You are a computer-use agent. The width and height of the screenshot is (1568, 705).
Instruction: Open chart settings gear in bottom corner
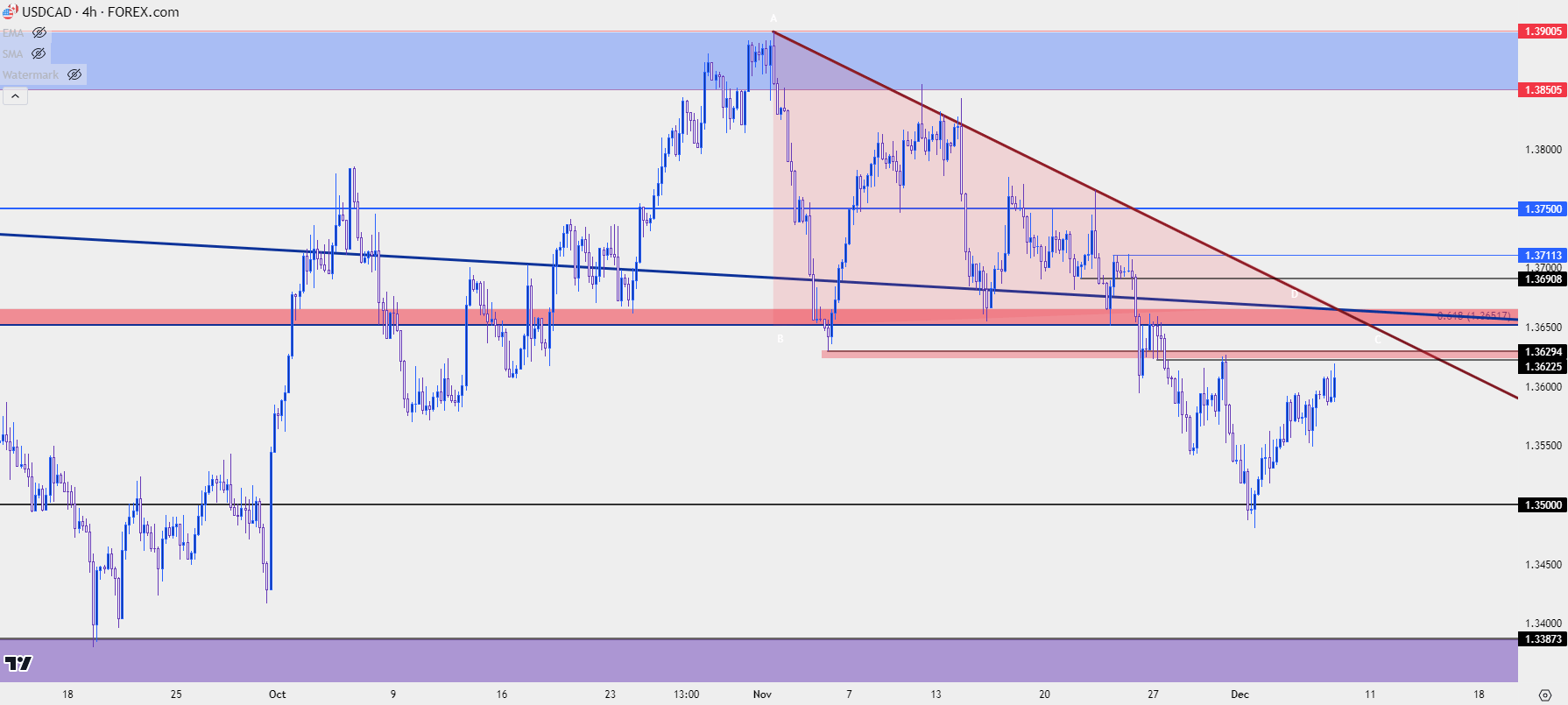point(1544,694)
